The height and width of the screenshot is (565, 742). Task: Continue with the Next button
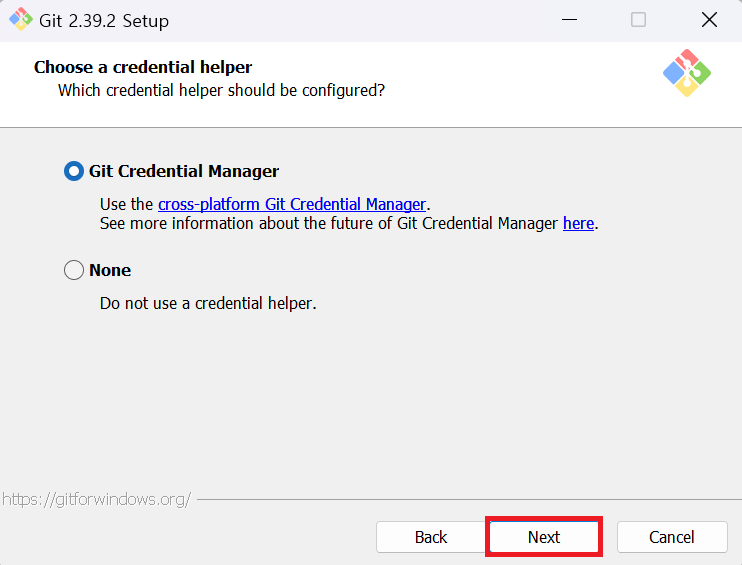[544, 537]
